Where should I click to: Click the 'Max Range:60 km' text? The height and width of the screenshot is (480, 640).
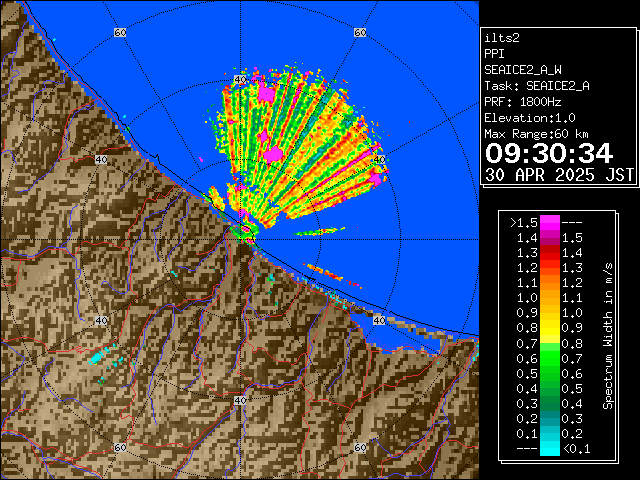(536, 134)
